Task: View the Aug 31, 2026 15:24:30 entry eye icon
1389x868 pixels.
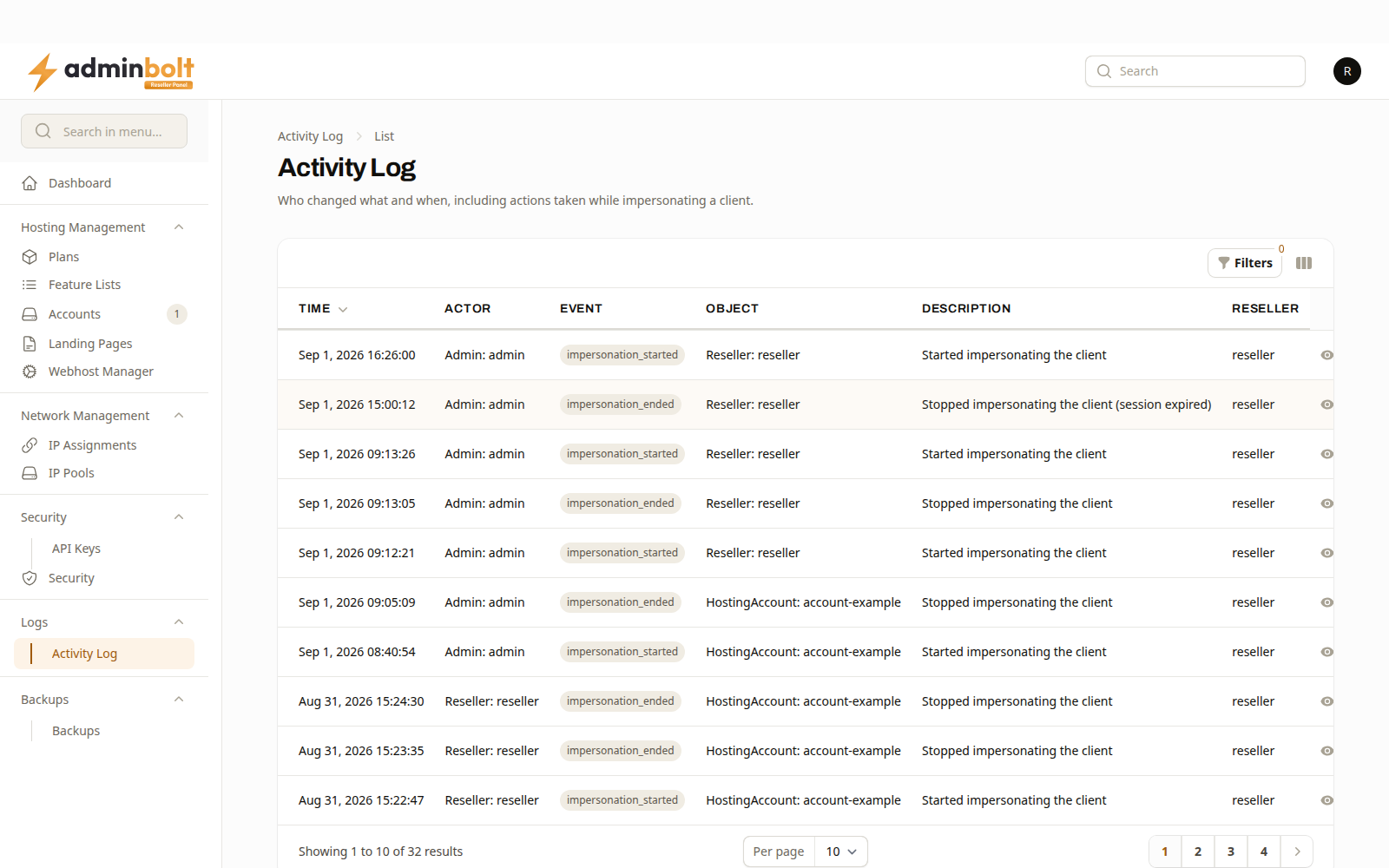Action: [1326, 701]
